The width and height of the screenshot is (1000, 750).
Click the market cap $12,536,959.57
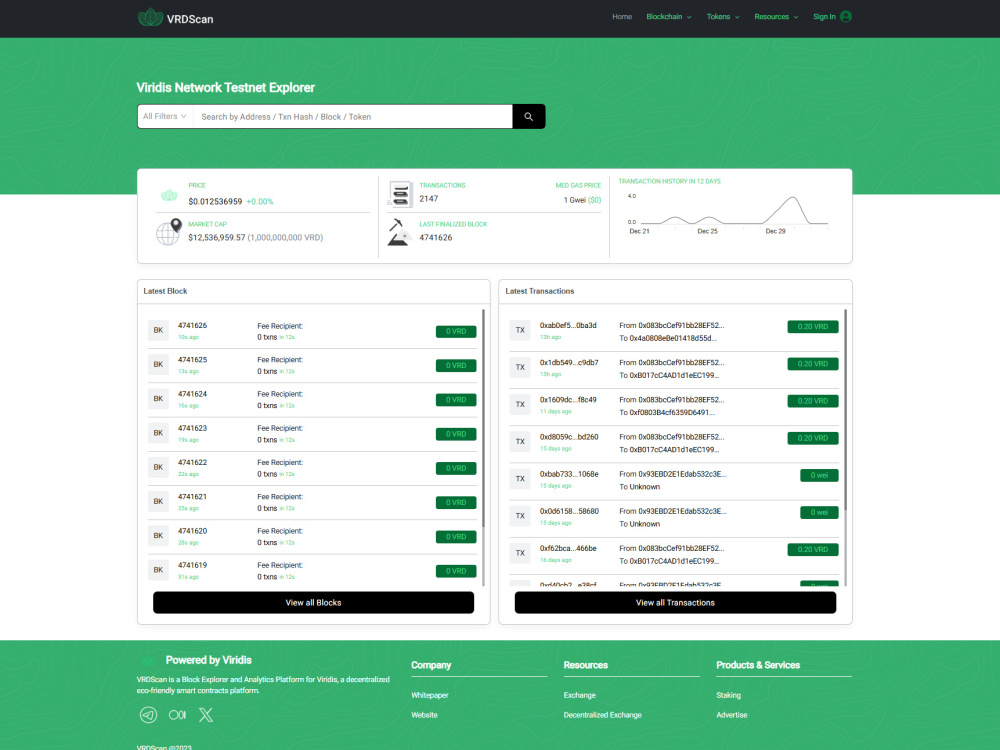tap(216, 237)
